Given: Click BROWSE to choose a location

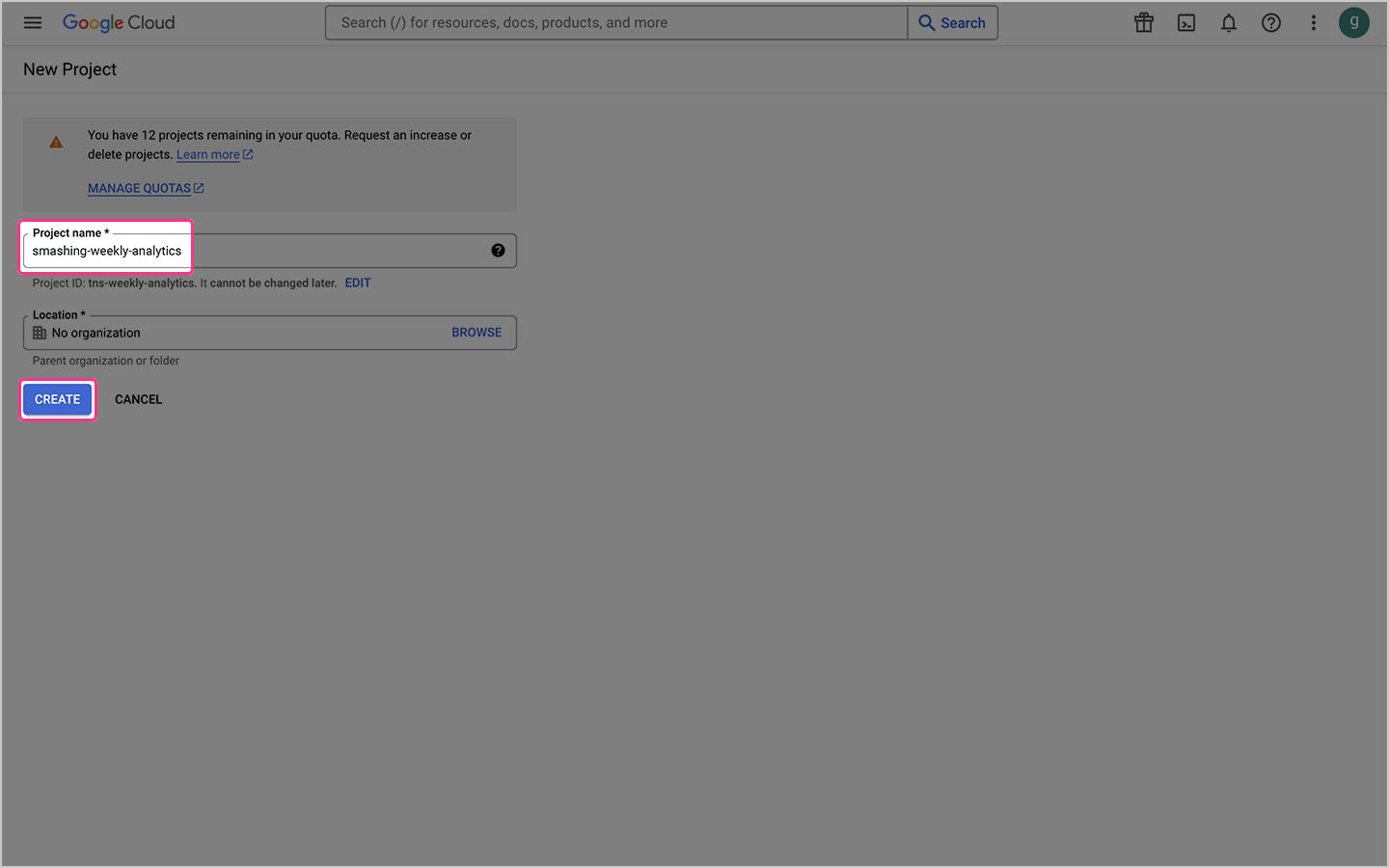Looking at the screenshot, I should [x=477, y=332].
